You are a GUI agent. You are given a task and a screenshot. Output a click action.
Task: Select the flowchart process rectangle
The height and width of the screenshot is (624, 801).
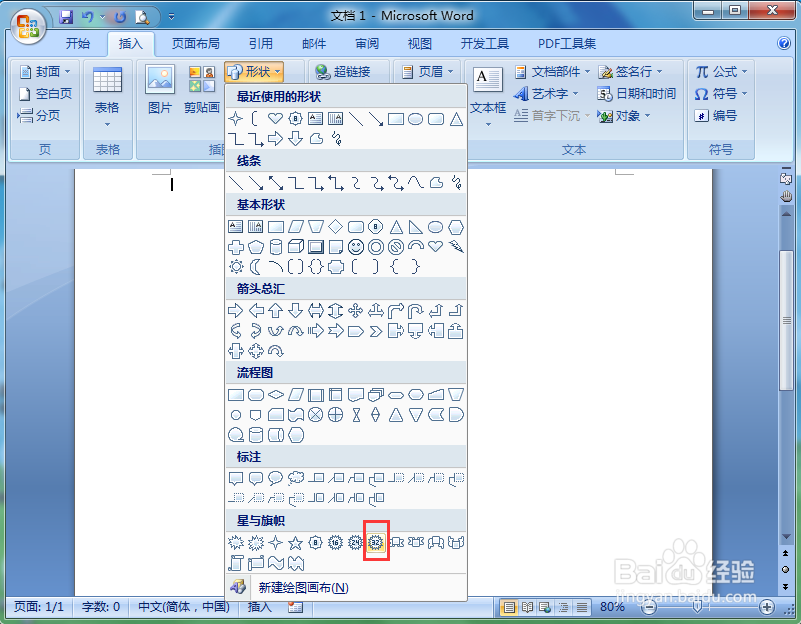coord(235,395)
